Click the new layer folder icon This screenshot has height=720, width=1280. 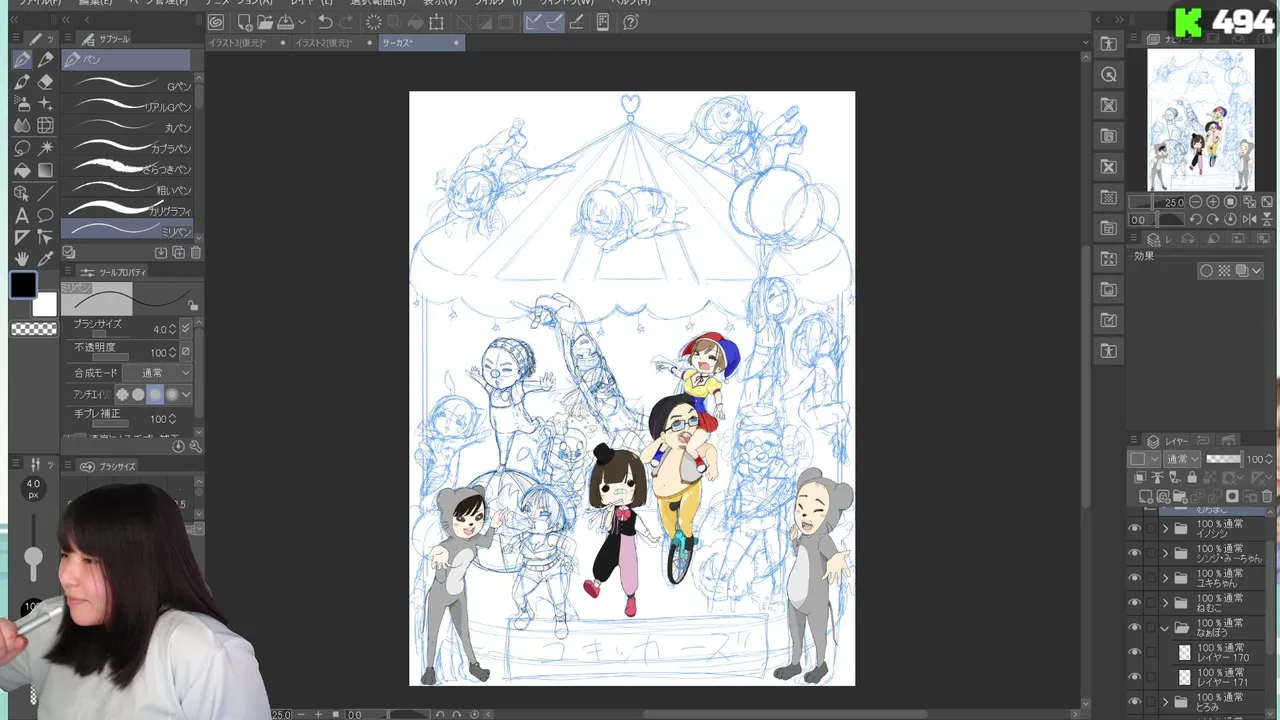click(x=1181, y=496)
